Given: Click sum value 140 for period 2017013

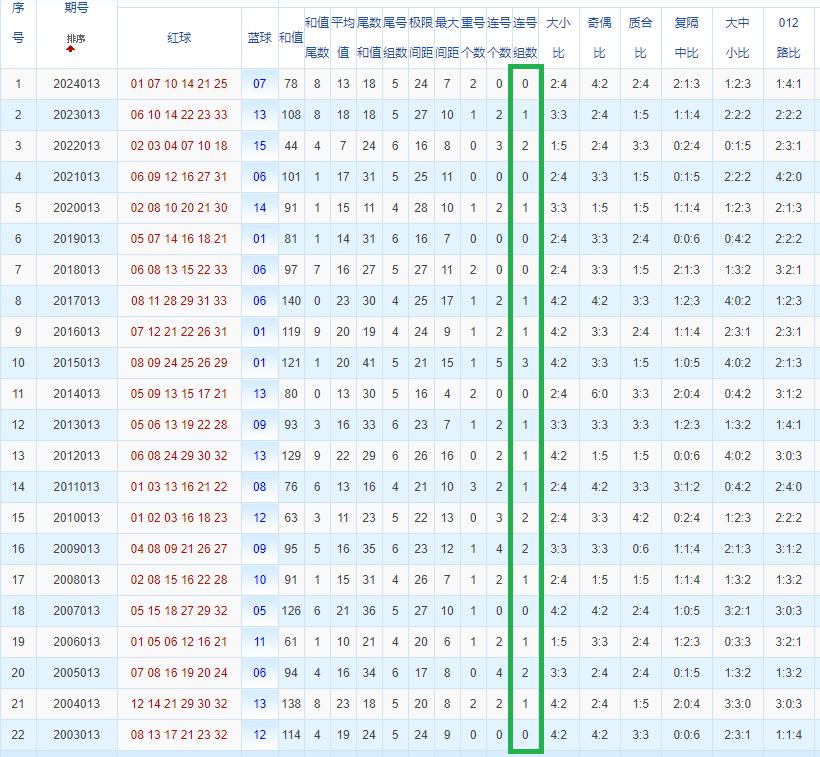Looking at the screenshot, I should coord(291,301).
